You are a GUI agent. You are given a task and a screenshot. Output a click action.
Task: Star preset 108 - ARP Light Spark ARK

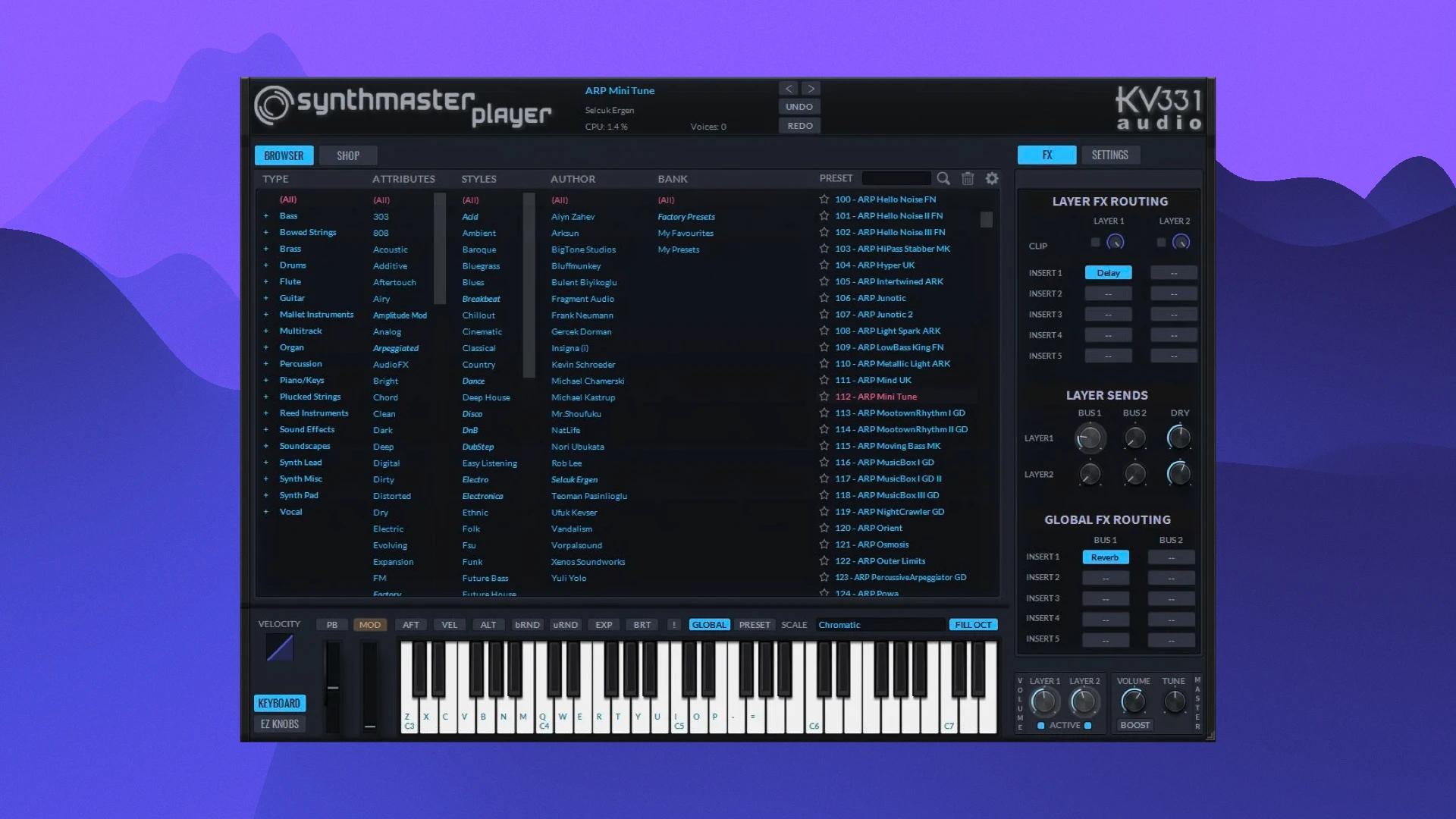tap(824, 331)
